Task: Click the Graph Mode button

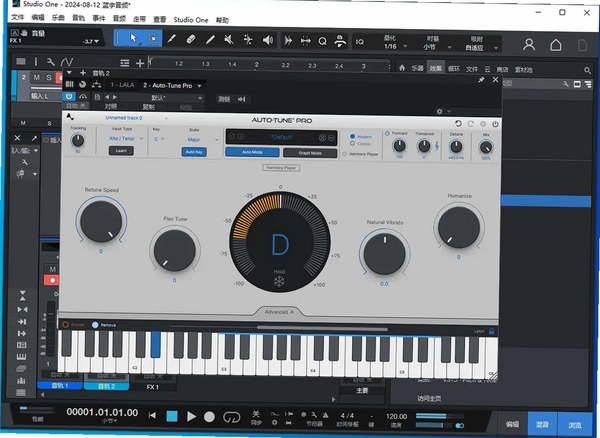Action: (310, 153)
